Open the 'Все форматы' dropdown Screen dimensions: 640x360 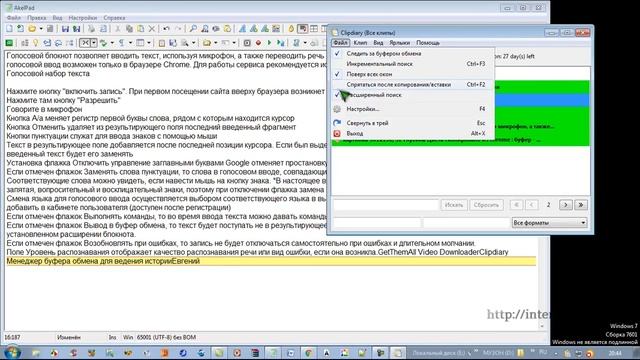click(x=550, y=223)
